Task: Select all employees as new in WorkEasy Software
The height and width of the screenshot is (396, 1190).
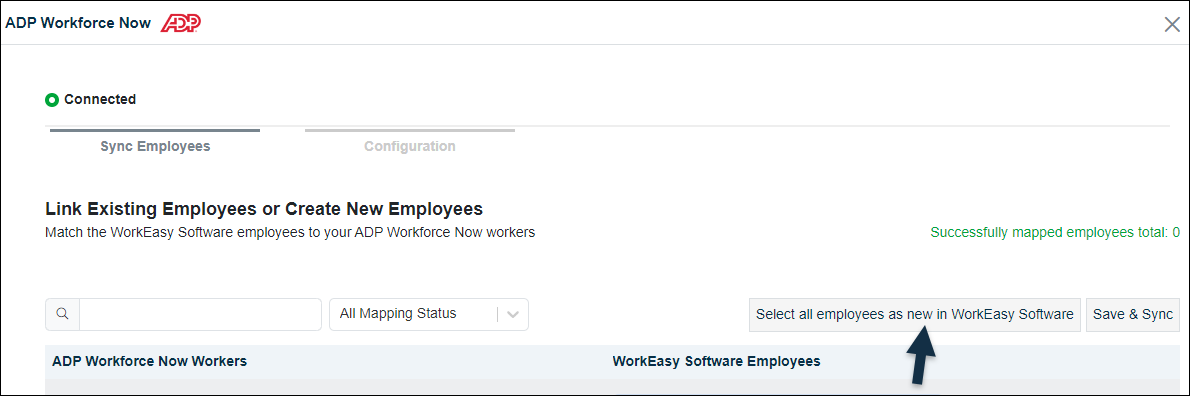Action: (x=915, y=314)
